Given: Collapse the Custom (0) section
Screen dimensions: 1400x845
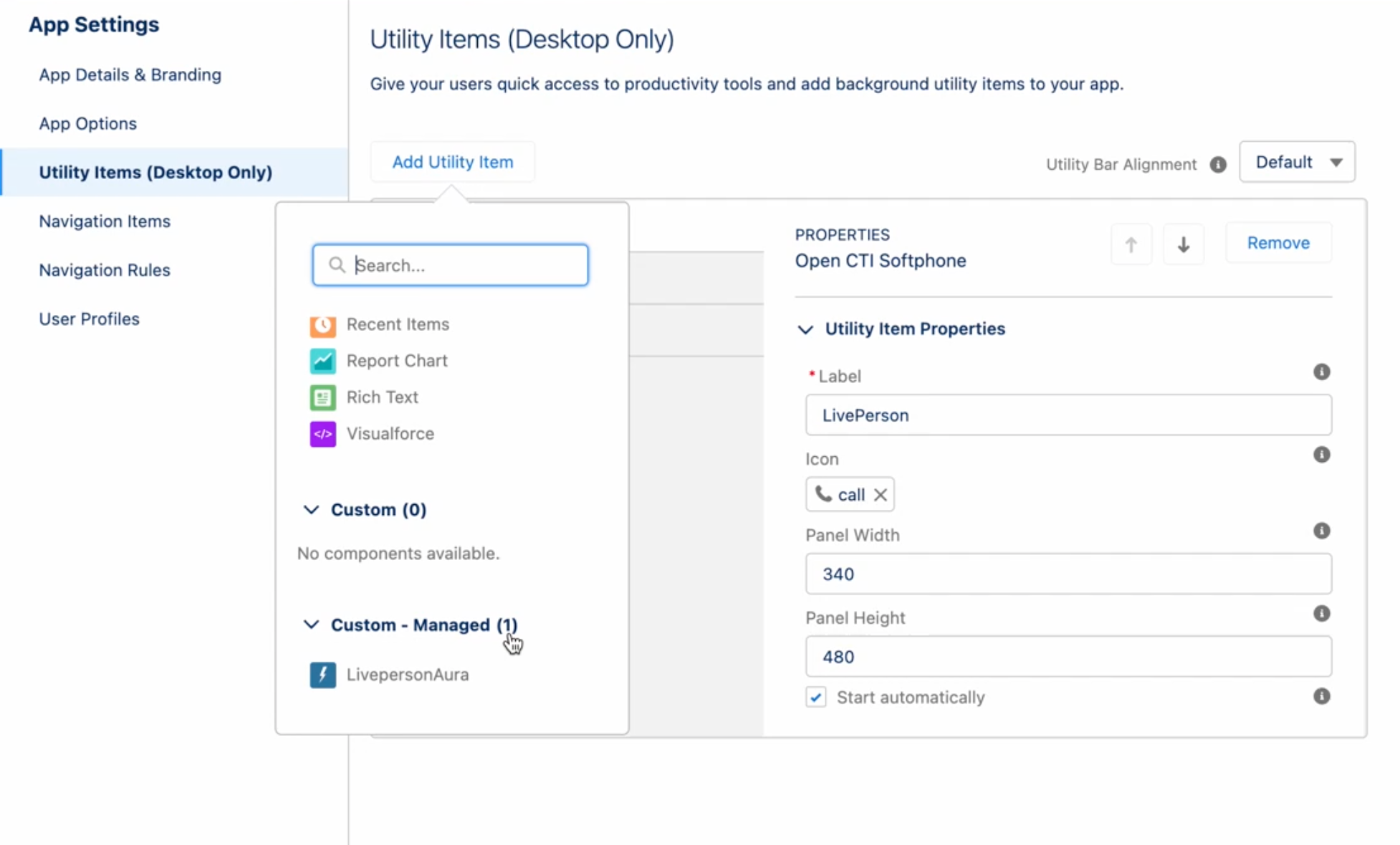Looking at the screenshot, I should [311, 510].
